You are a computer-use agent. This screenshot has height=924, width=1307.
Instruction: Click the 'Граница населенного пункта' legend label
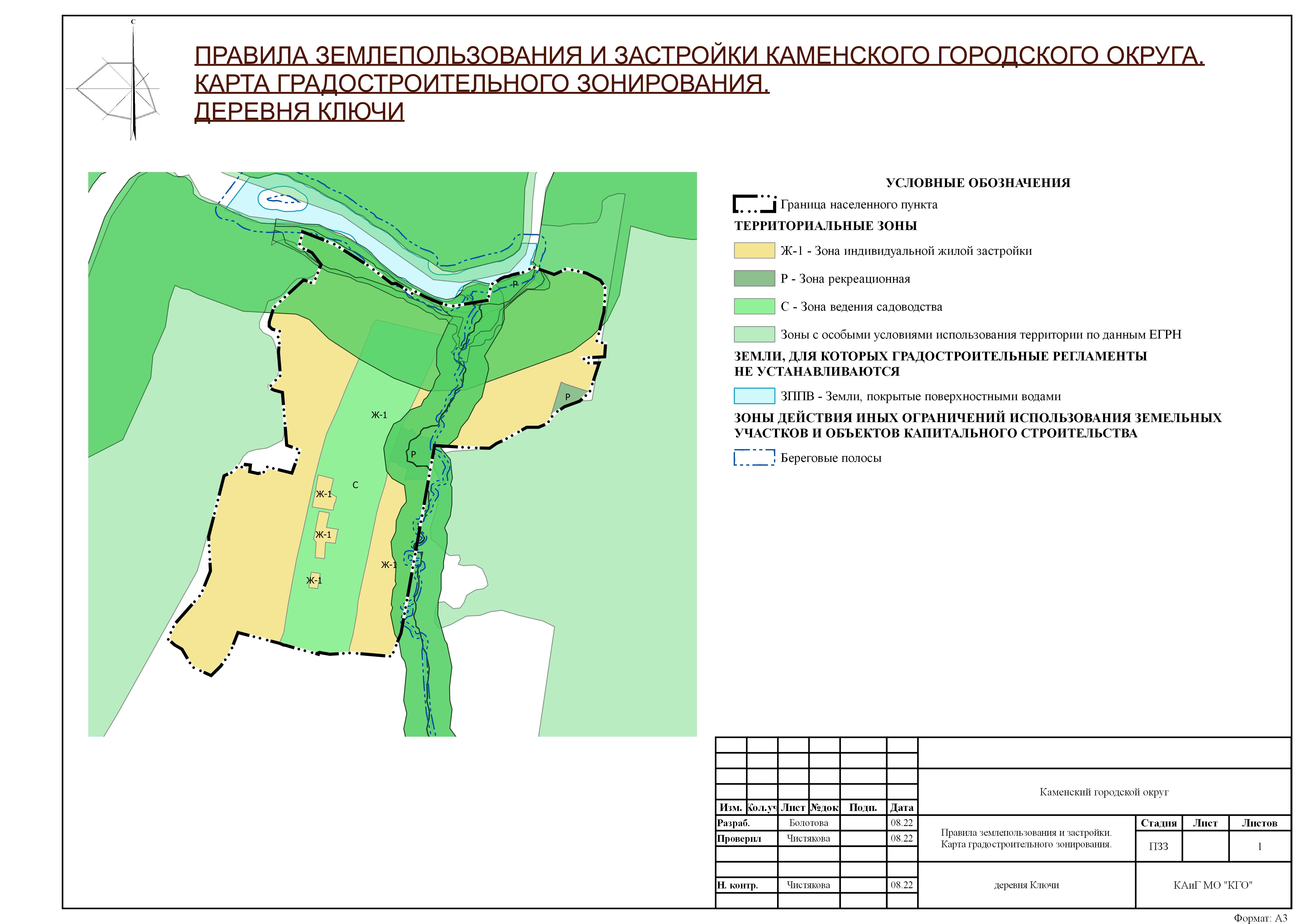[x=859, y=204]
